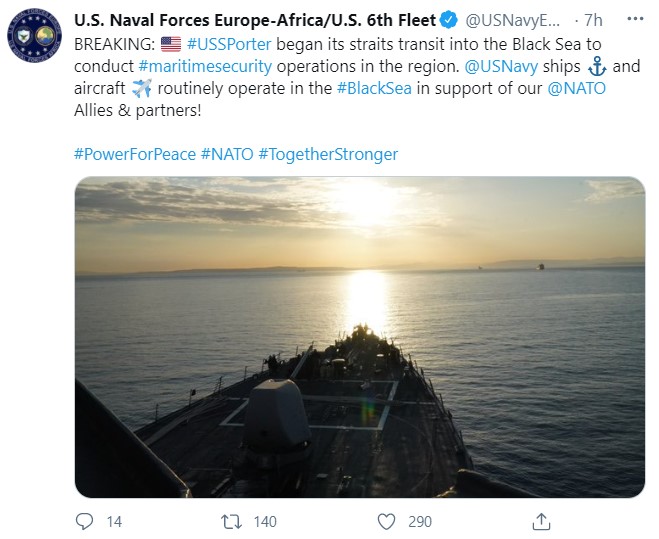Click the reply speech bubble icon
This screenshot has width=659, height=539.
[85, 521]
